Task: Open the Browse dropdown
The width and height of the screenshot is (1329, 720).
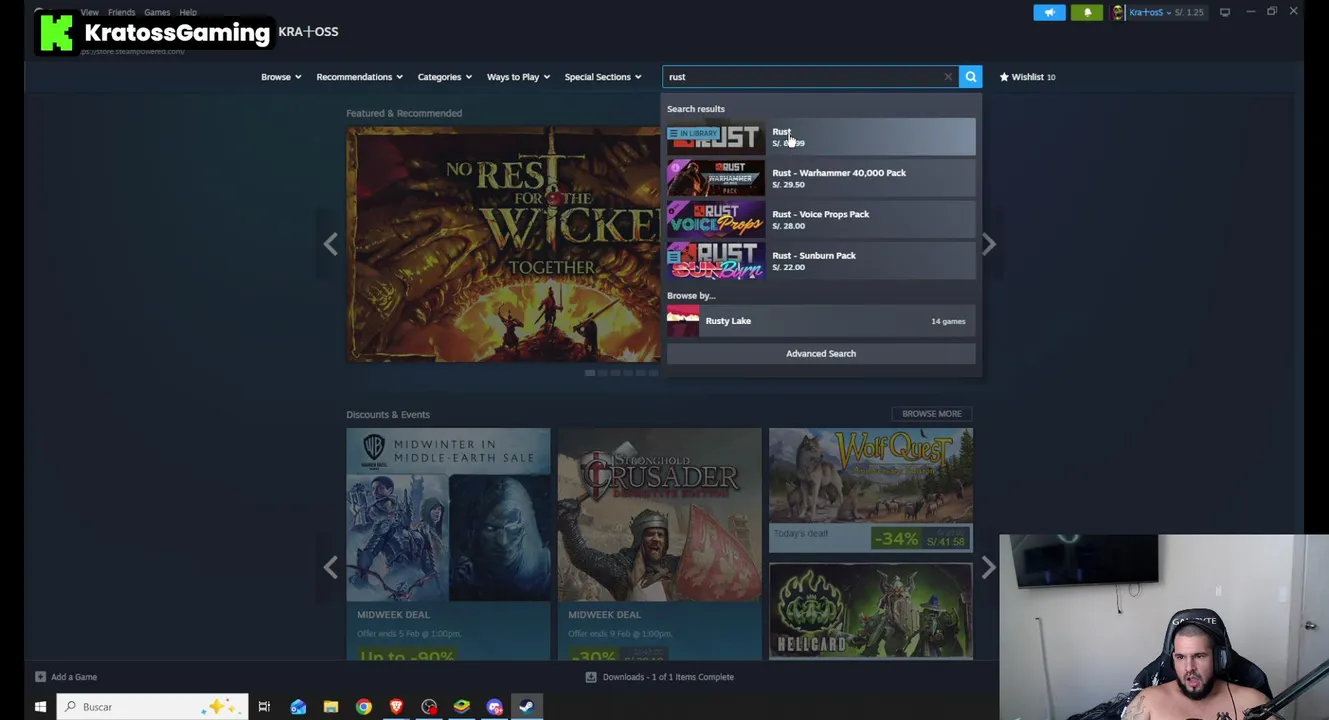Action: [x=281, y=77]
